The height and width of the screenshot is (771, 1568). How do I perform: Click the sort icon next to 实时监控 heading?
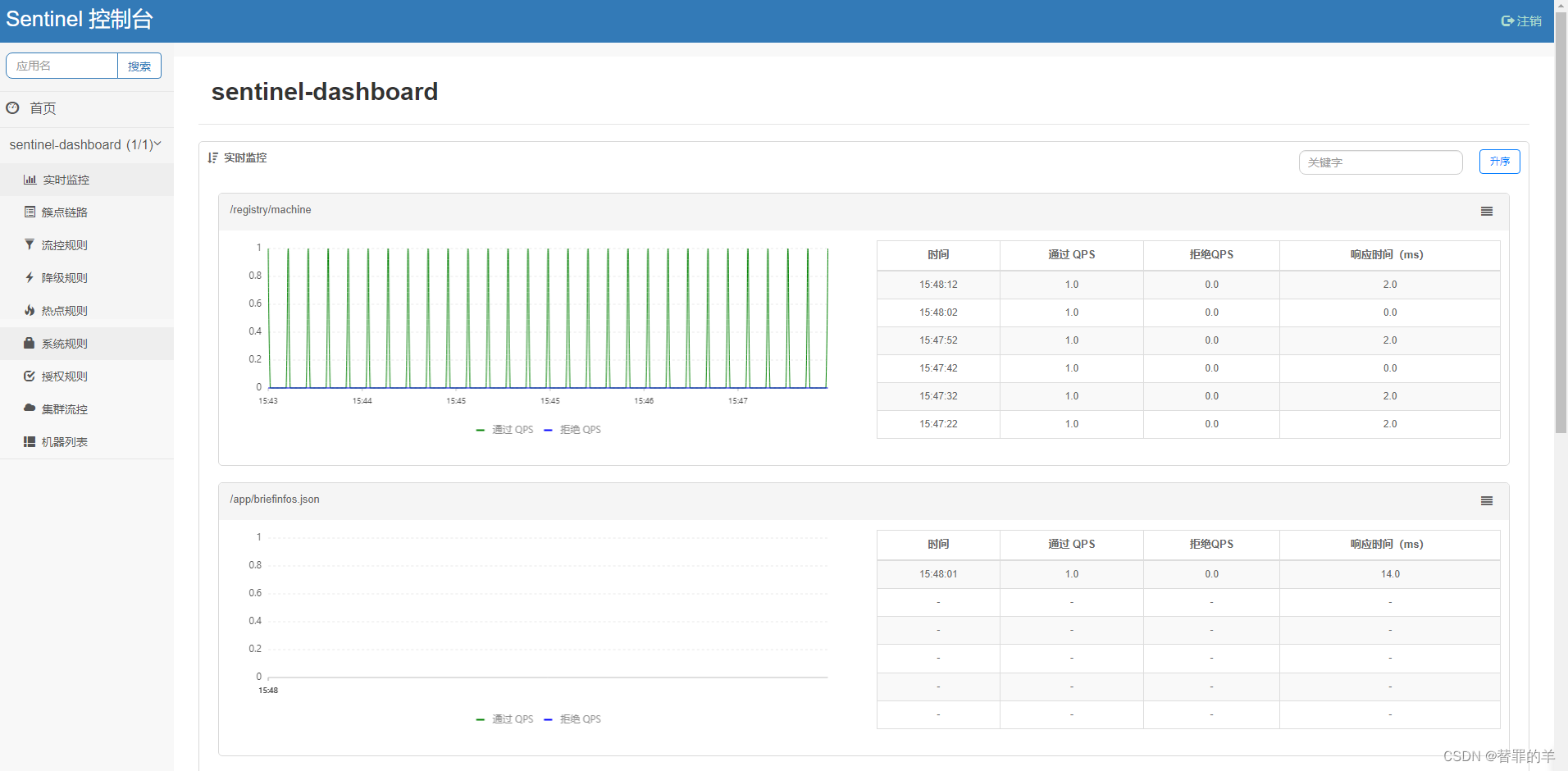tap(212, 157)
